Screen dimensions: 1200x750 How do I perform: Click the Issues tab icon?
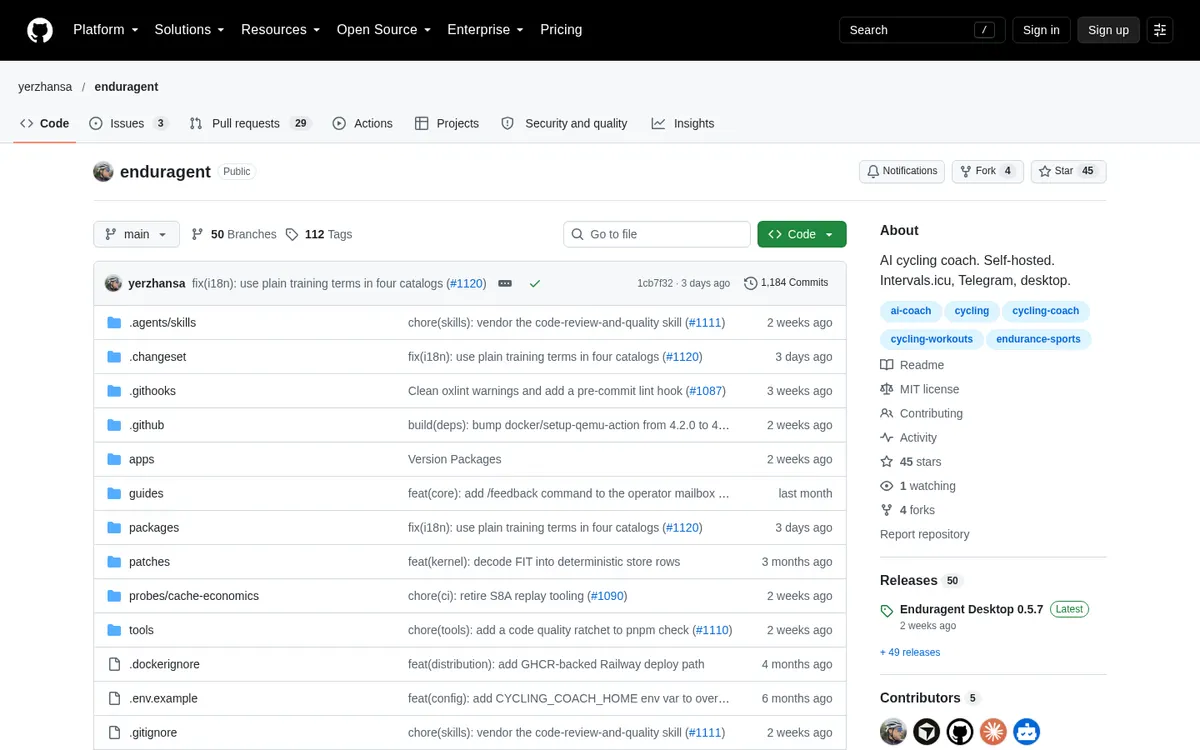pos(96,123)
